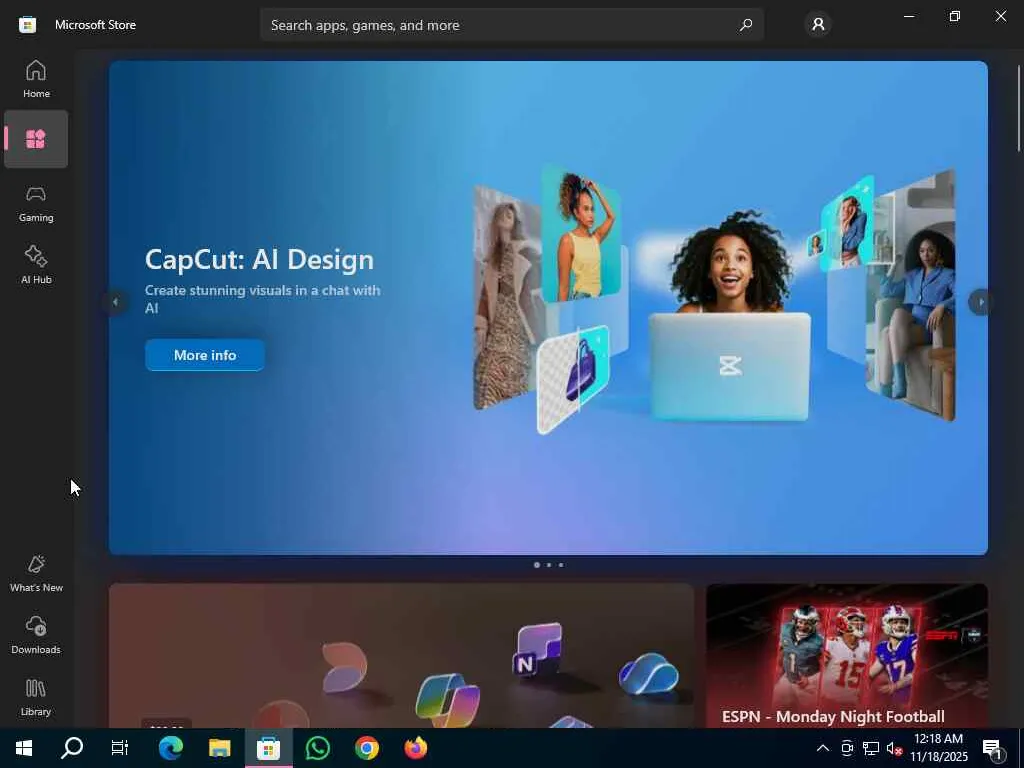The width and height of the screenshot is (1024, 768).
Task: Go to next carousel slide arrow
Action: pos(980,302)
